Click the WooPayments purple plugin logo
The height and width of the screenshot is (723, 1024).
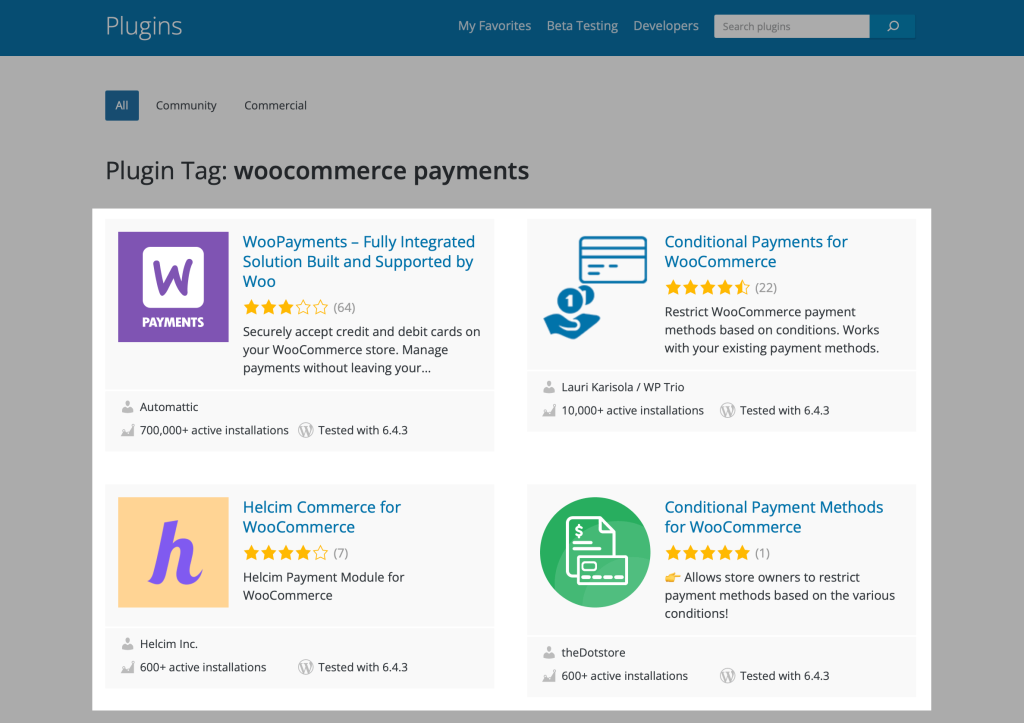[173, 287]
